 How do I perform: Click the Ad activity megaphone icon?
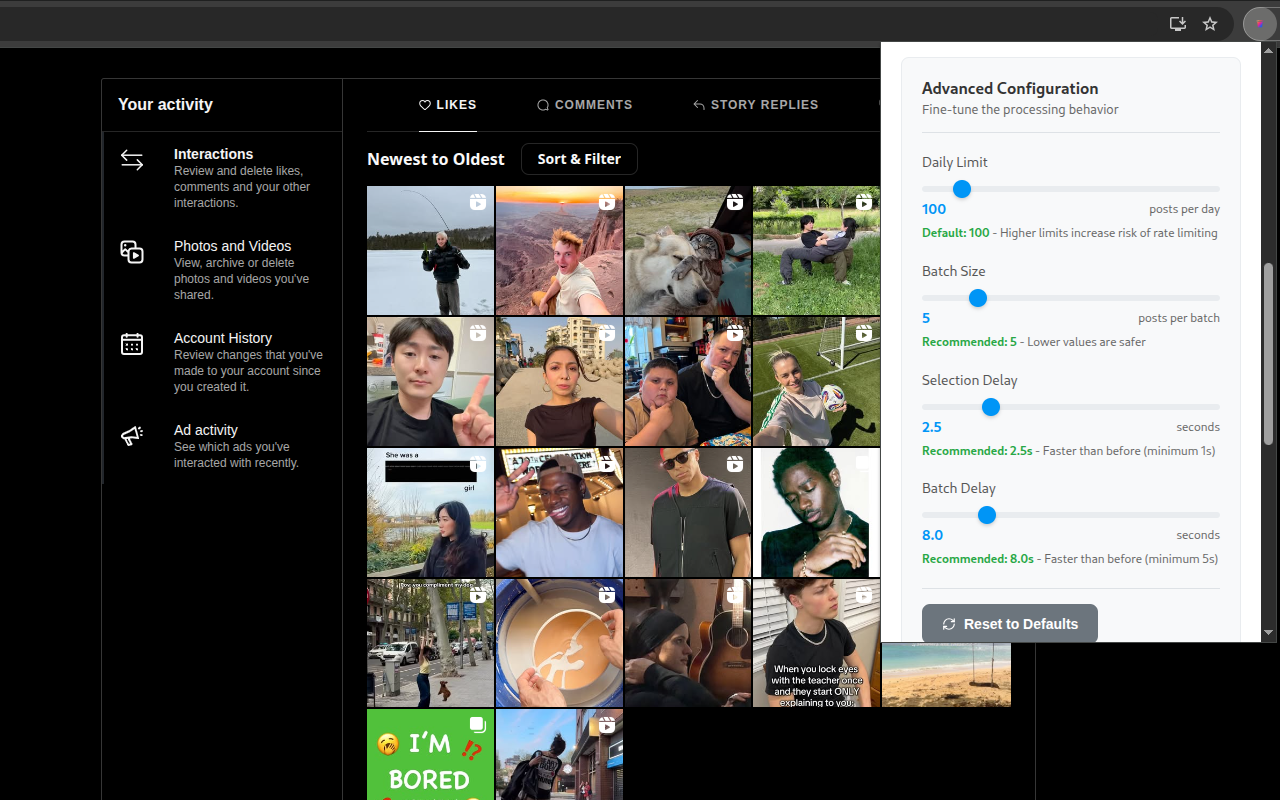coord(132,436)
